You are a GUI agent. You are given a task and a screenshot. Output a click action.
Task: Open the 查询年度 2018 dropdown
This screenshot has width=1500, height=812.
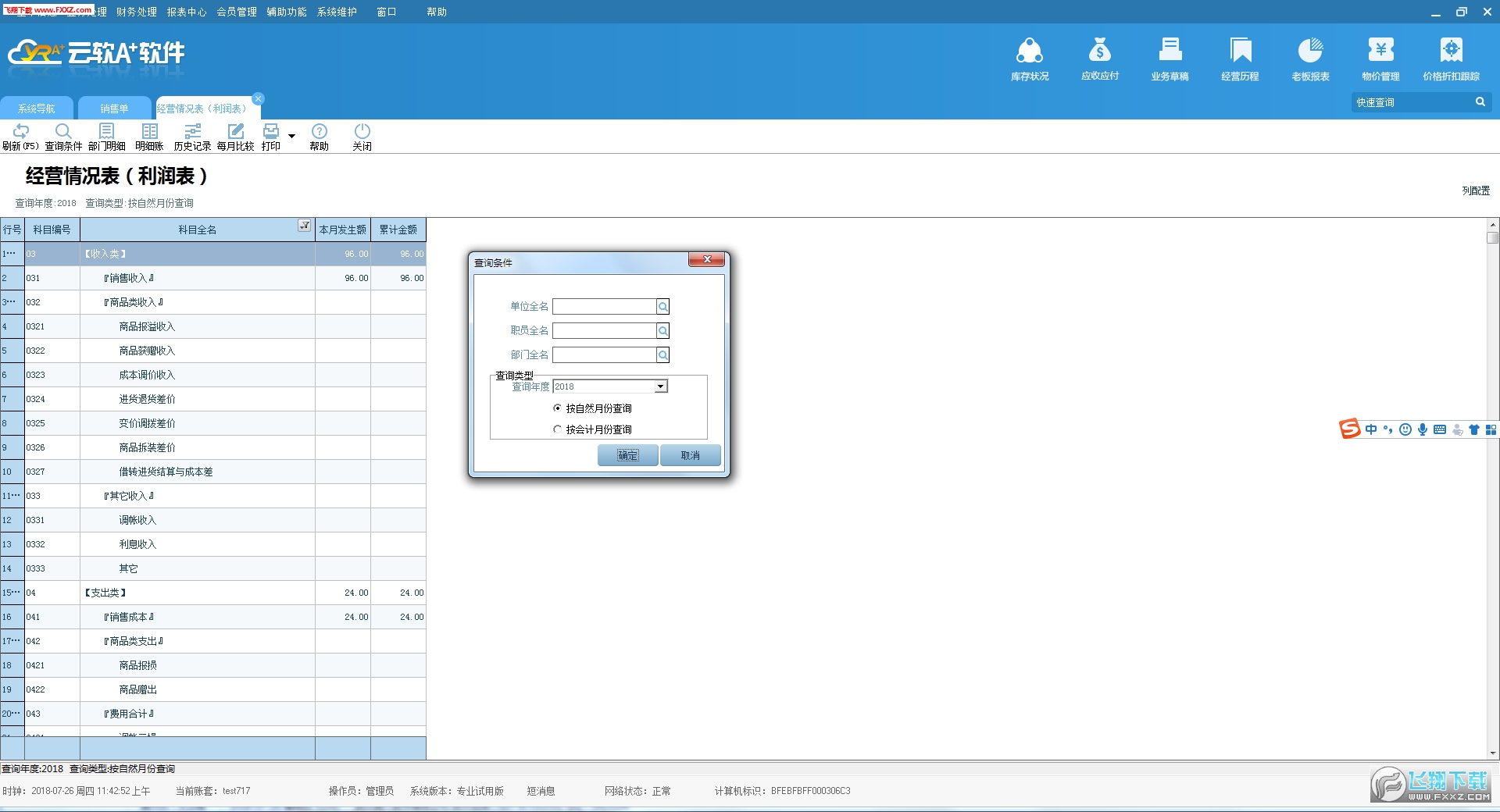tap(661, 386)
